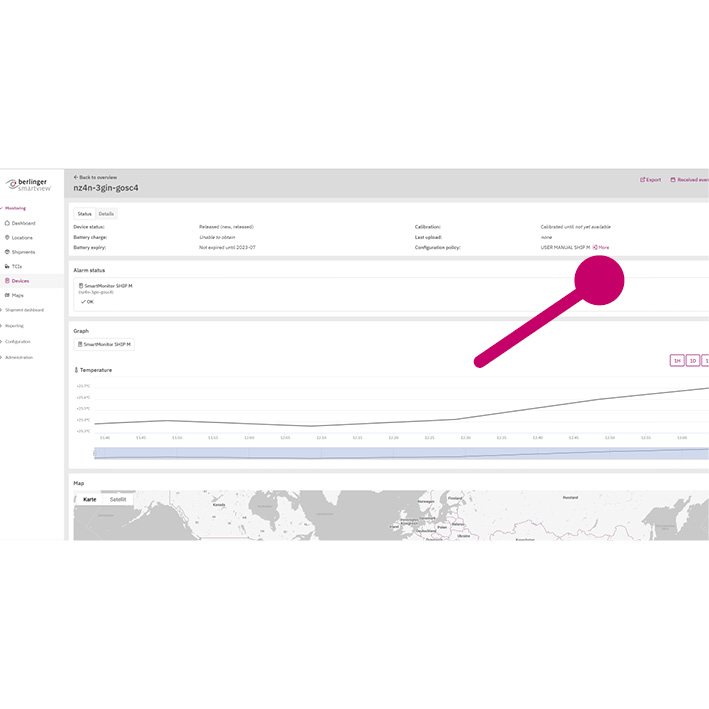This screenshot has height=709, width=709.
Task: Click 'Unable to obtain' battery charge value
Action: coord(217,237)
